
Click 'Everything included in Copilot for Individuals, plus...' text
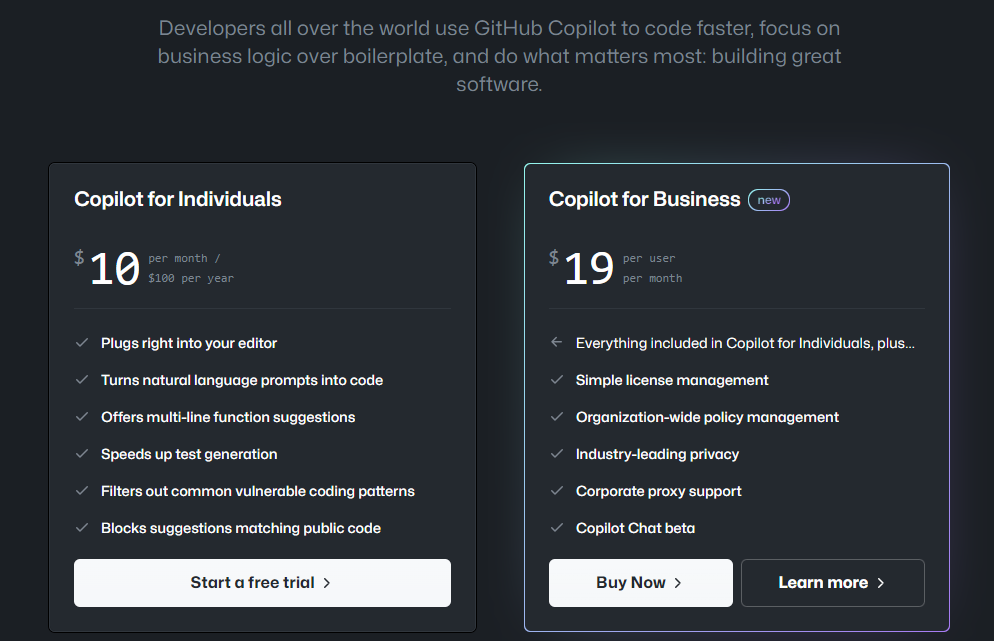pos(746,343)
